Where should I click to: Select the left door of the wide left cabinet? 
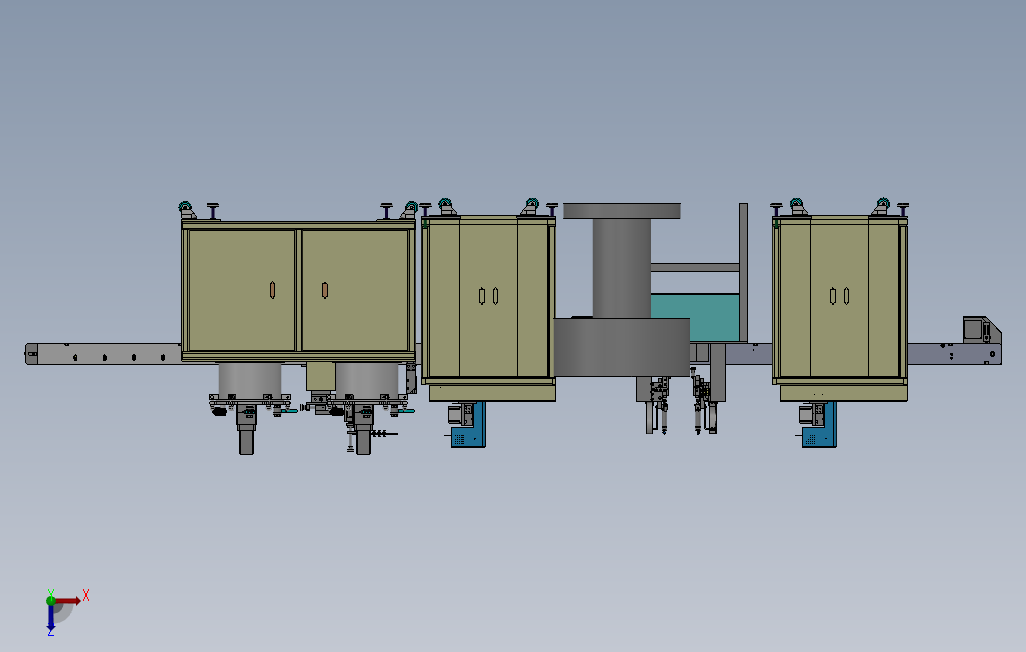pos(241,290)
